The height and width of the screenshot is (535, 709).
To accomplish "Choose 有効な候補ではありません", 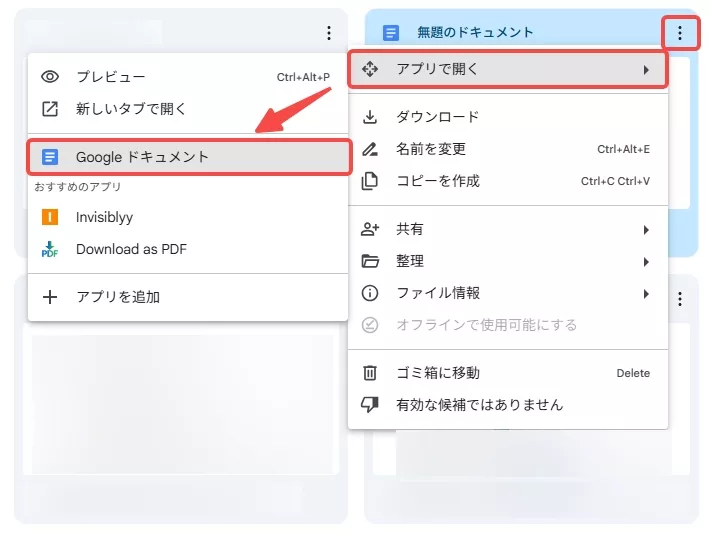I will pos(508,405).
